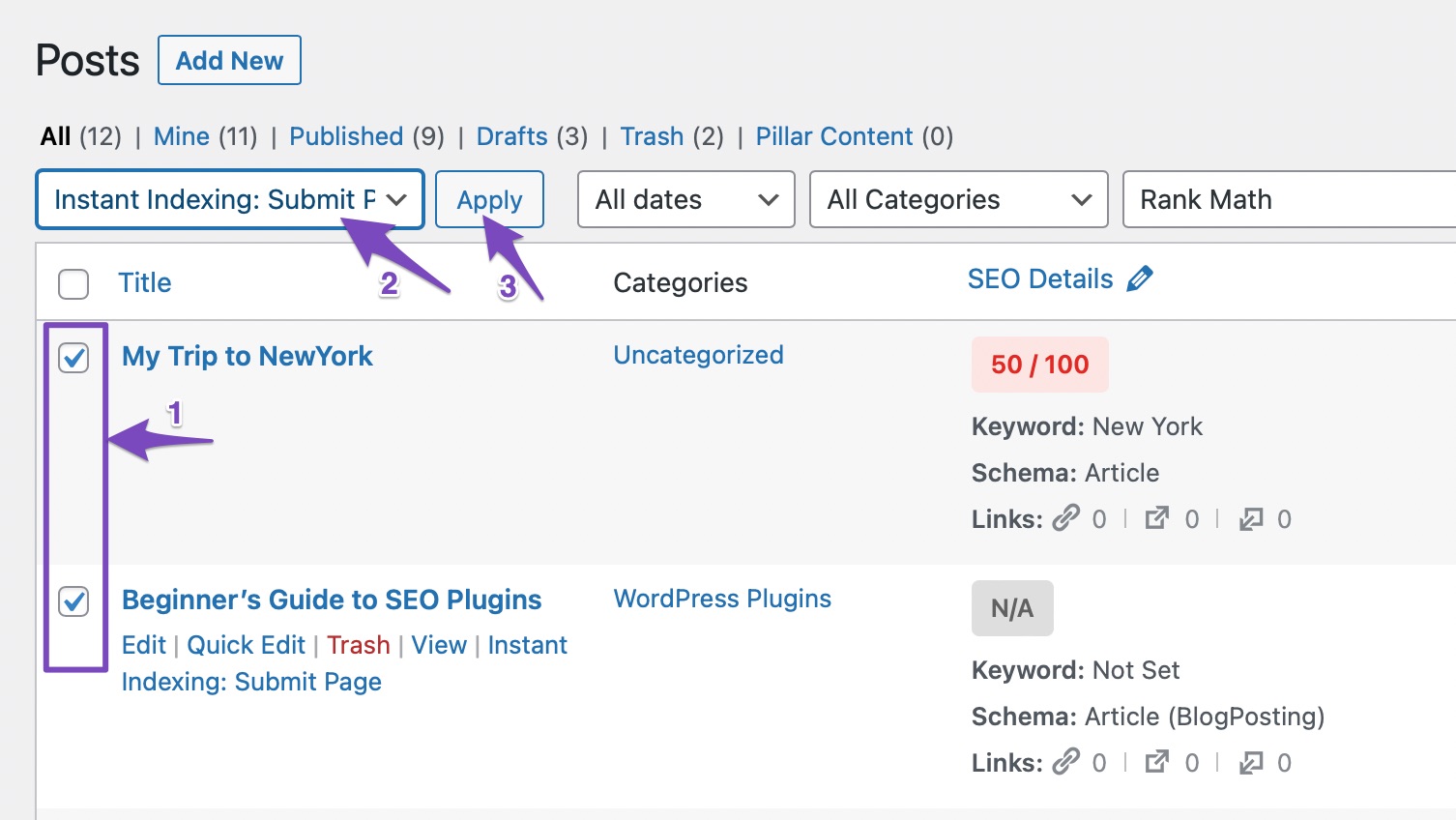Open the Instant Indexing bulk actions dropdown
Screen dimensions: 1456x820
pyautogui.click(x=229, y=199)
